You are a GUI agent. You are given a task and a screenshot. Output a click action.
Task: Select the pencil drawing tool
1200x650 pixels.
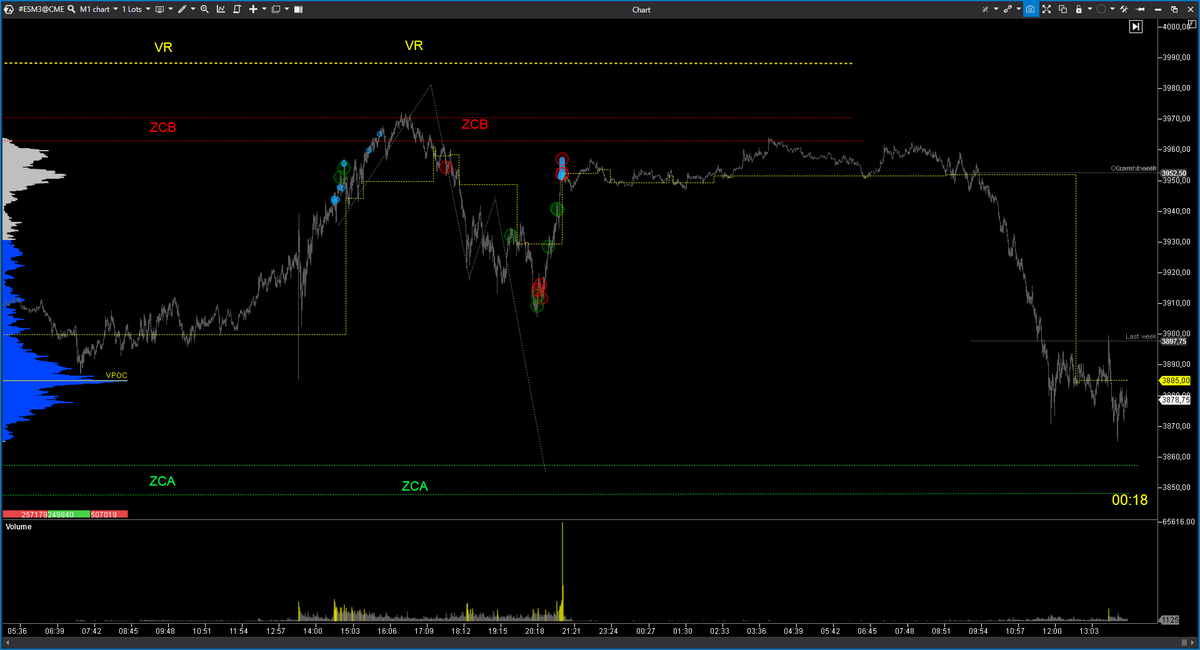182,9
